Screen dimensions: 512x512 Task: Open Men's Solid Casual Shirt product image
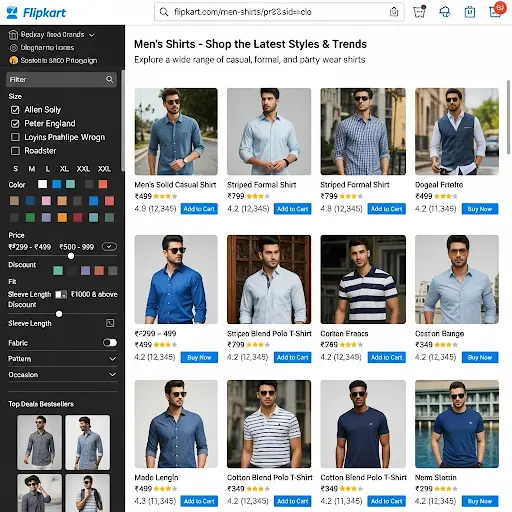point(176,131)
